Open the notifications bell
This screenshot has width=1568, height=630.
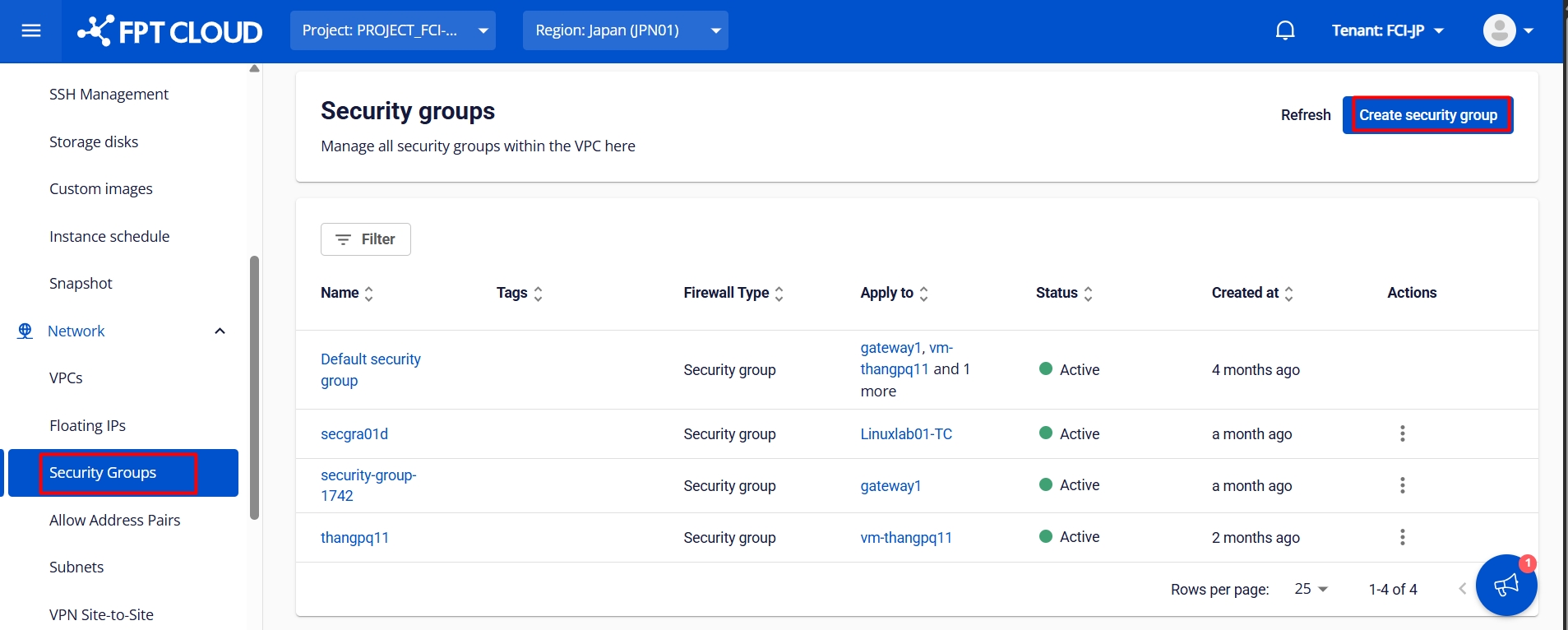click(1284, 30)
